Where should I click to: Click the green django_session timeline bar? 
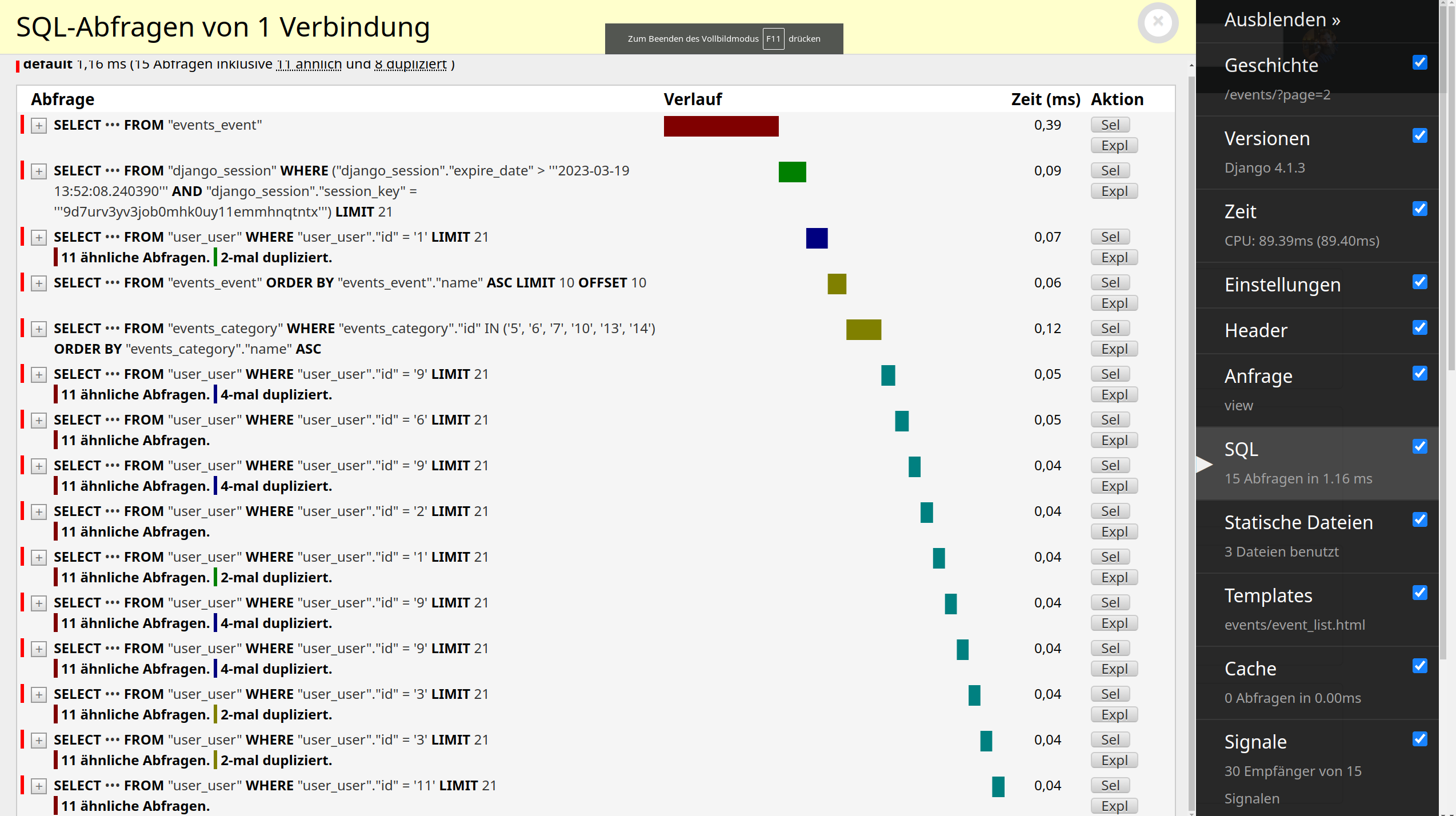pyautogui.click(x=792, y=172)
